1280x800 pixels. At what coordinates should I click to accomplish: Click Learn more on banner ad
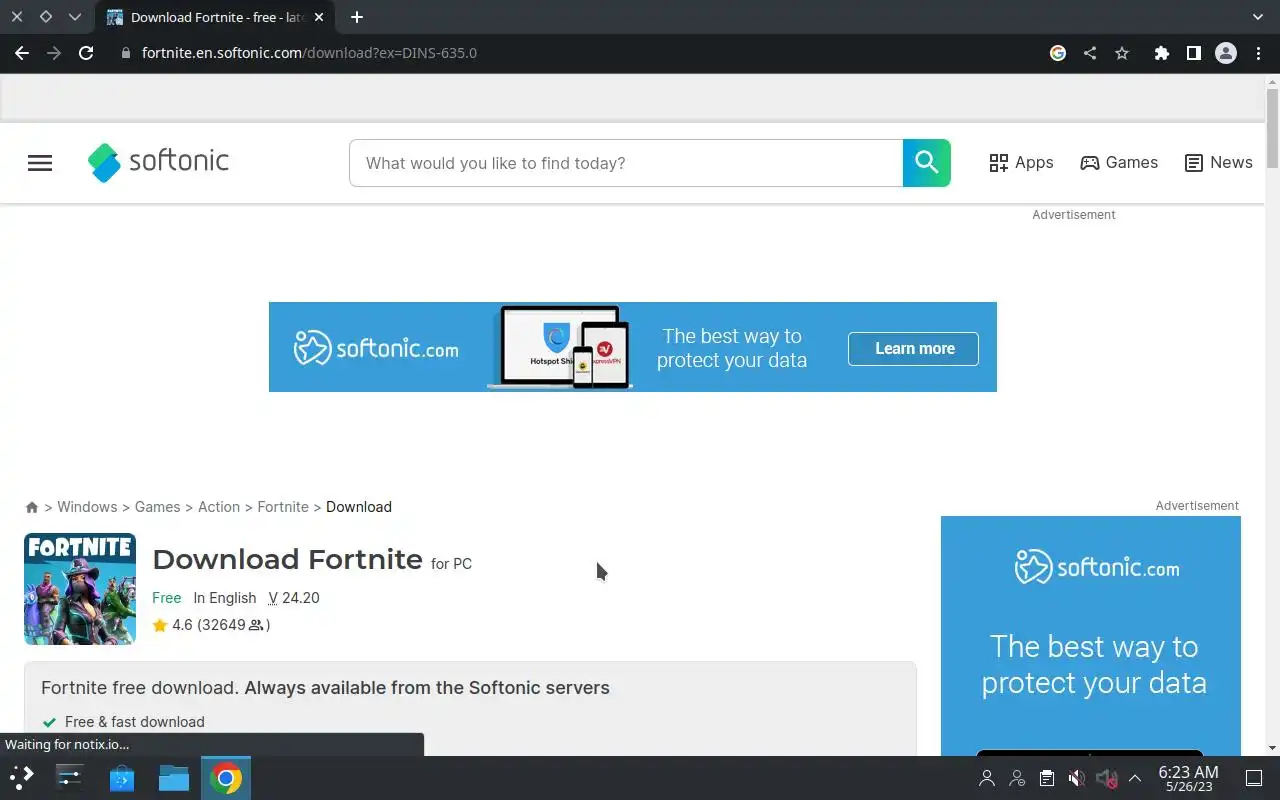click(913, 349)
